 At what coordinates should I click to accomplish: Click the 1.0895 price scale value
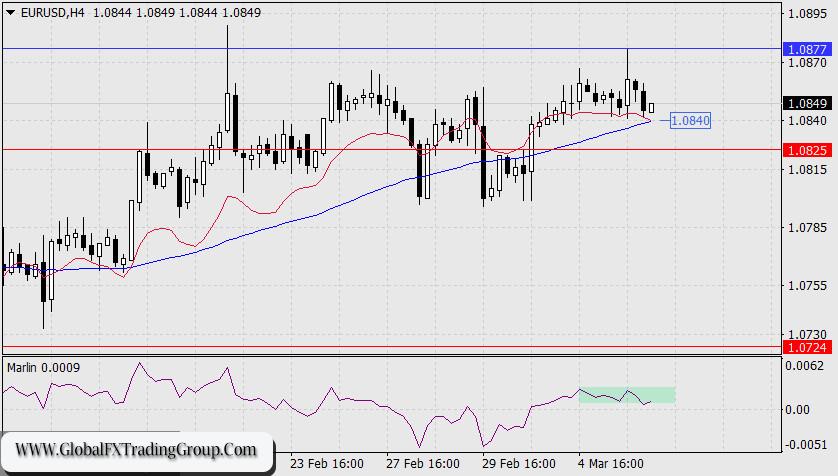[x=807, y=13]
